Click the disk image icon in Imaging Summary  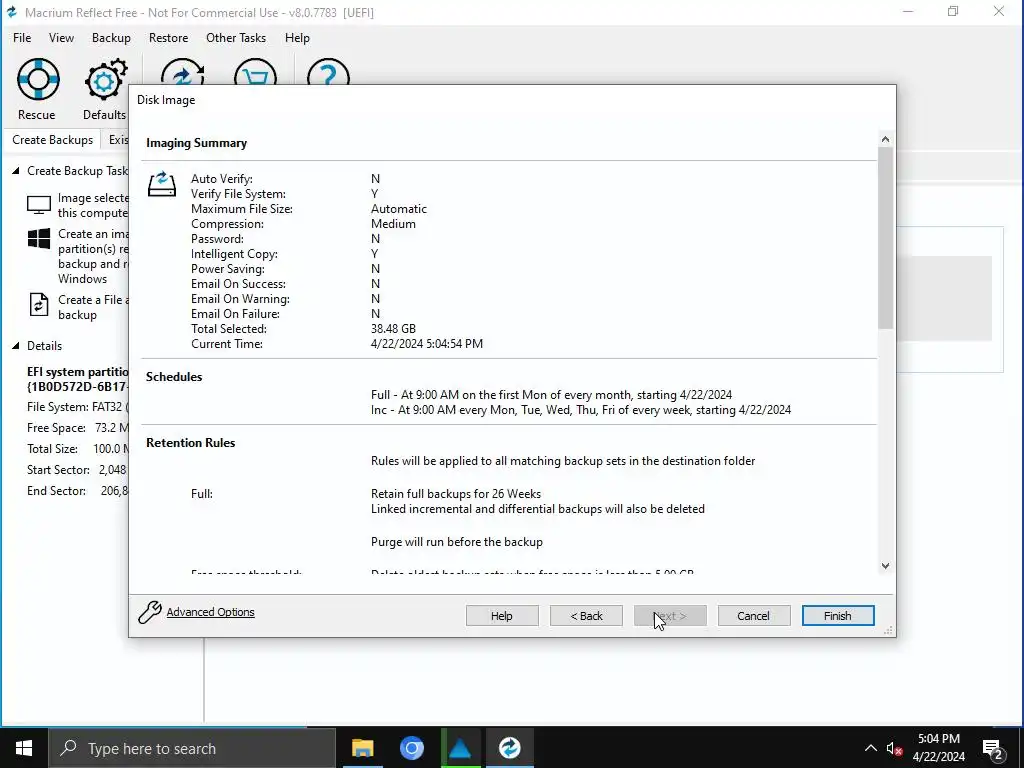(162, 184)
